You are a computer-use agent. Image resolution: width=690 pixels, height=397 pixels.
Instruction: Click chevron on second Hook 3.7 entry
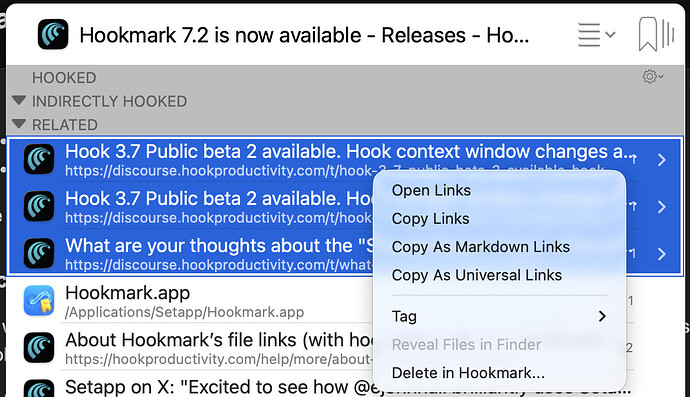(x=661, y=207)
